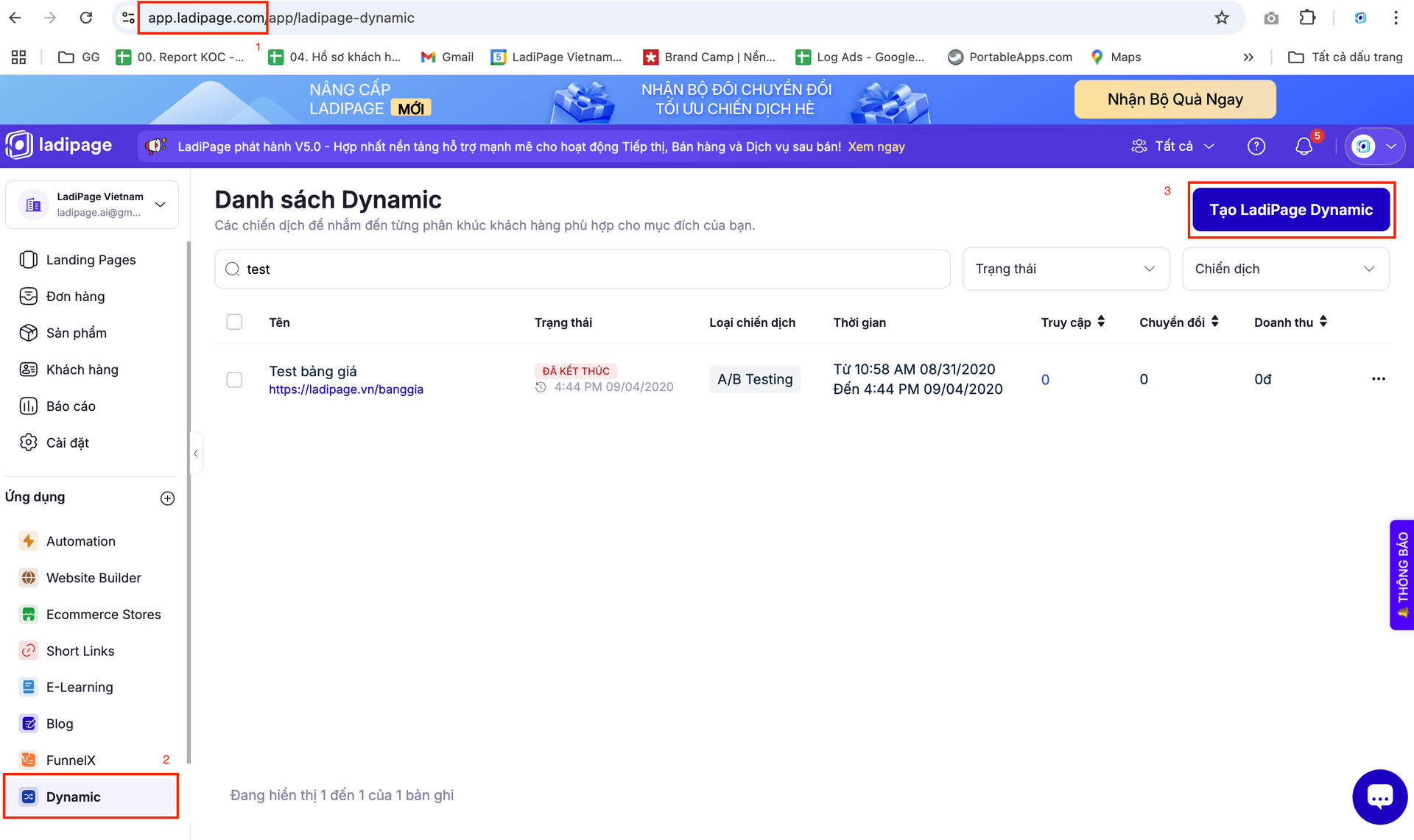
Task: Open Maps bookmark
Action: (1116, 57)
